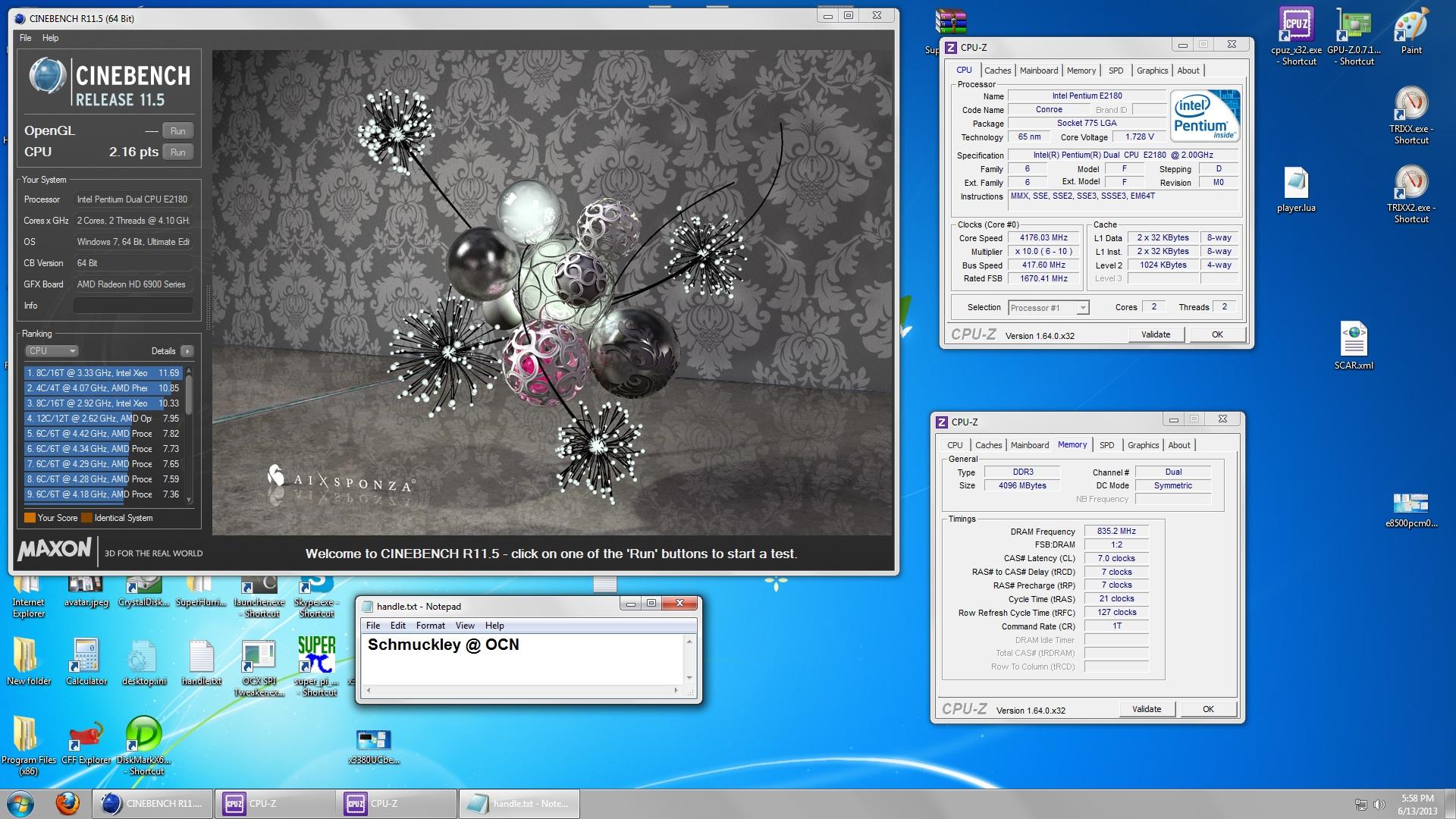The width and height of the screenshot is (1456, 819).
Task: Open GPU-Z shortcut desktop icon
Action: pos(1355,36)
